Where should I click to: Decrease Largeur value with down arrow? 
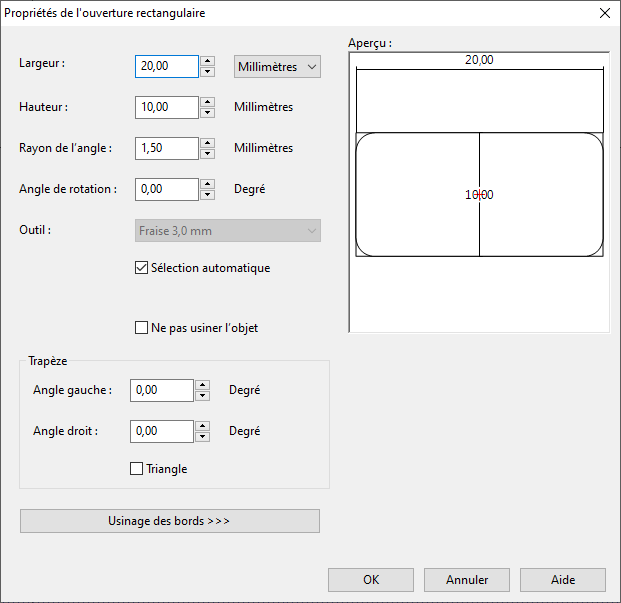(x=208, y=72)
